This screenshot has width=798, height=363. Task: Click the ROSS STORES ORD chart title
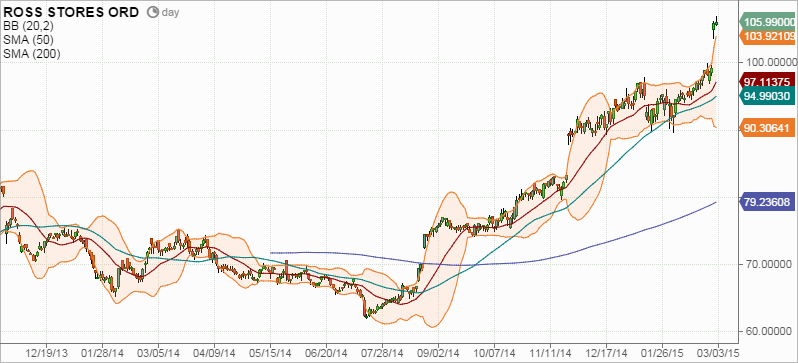point(71,12)
